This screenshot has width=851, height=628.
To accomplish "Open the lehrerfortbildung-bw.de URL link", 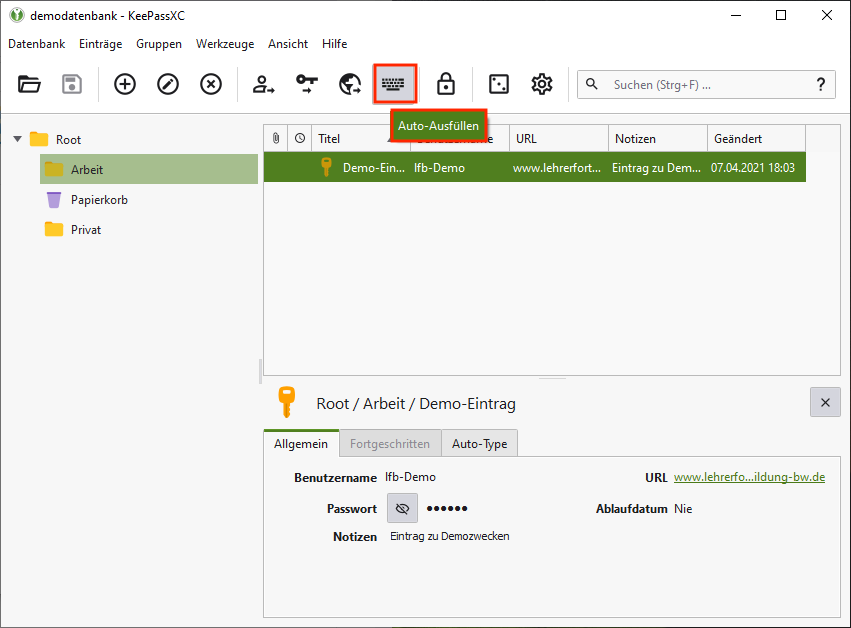I will [749, 477].
